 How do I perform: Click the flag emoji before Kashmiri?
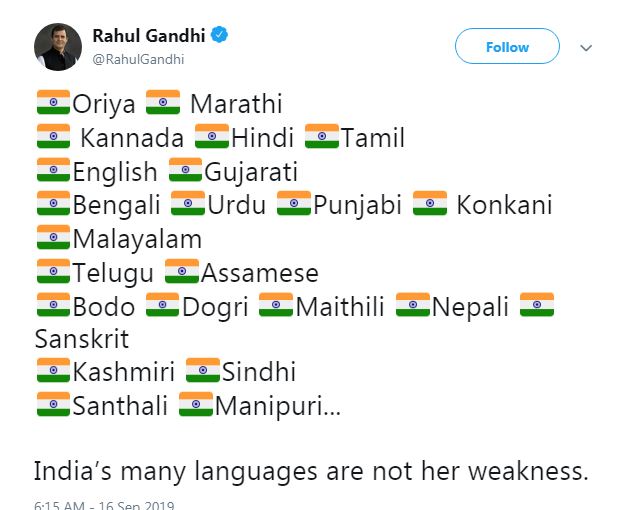[x=53, y=372]
